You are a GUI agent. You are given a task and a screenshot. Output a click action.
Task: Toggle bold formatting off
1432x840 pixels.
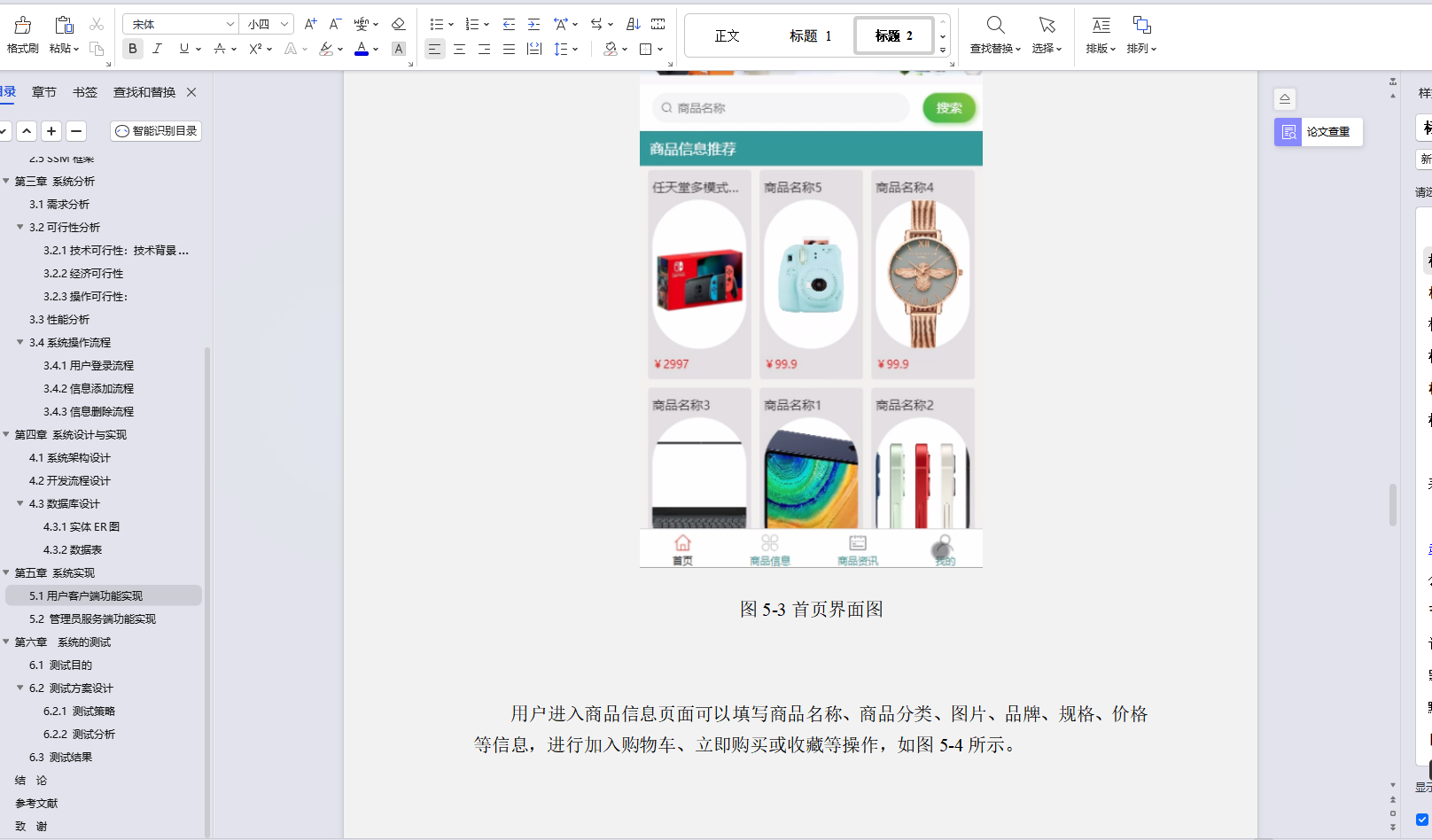pyautogui.click(x=132, y=49)
